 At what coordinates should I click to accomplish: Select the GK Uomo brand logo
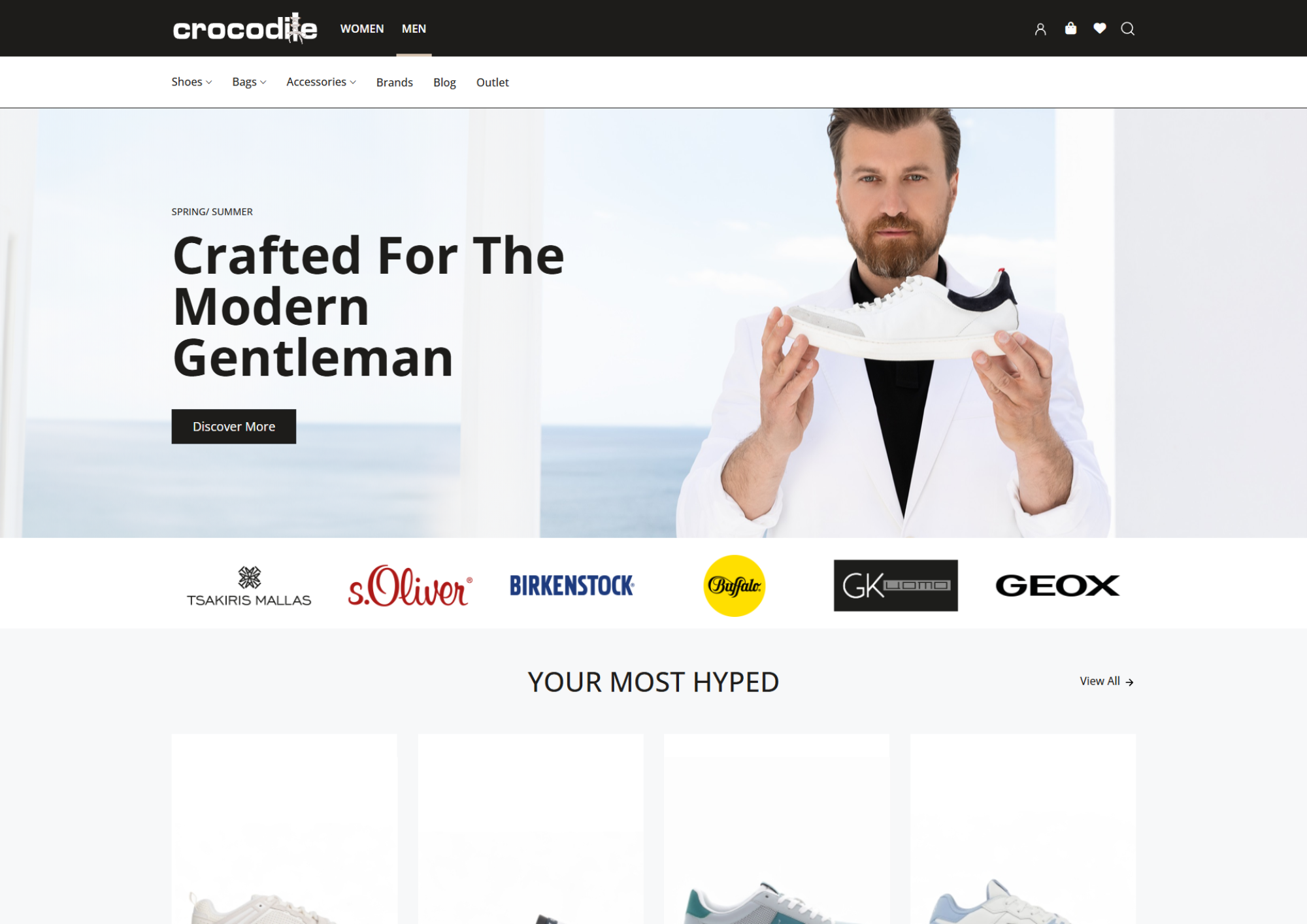pos(895,586)
